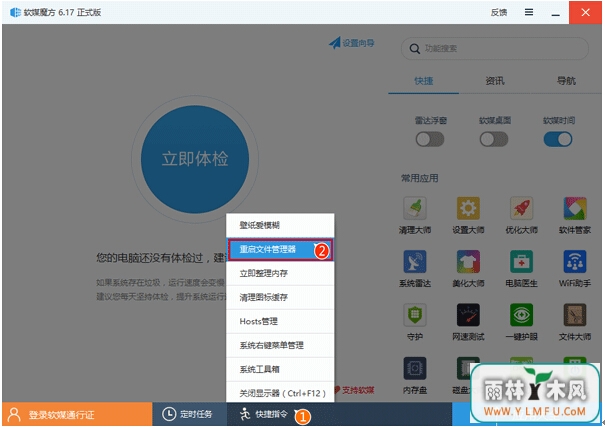Switch to the 导航 tab
The height and width of the screenshot is (428, 605).
click(566, 81)
